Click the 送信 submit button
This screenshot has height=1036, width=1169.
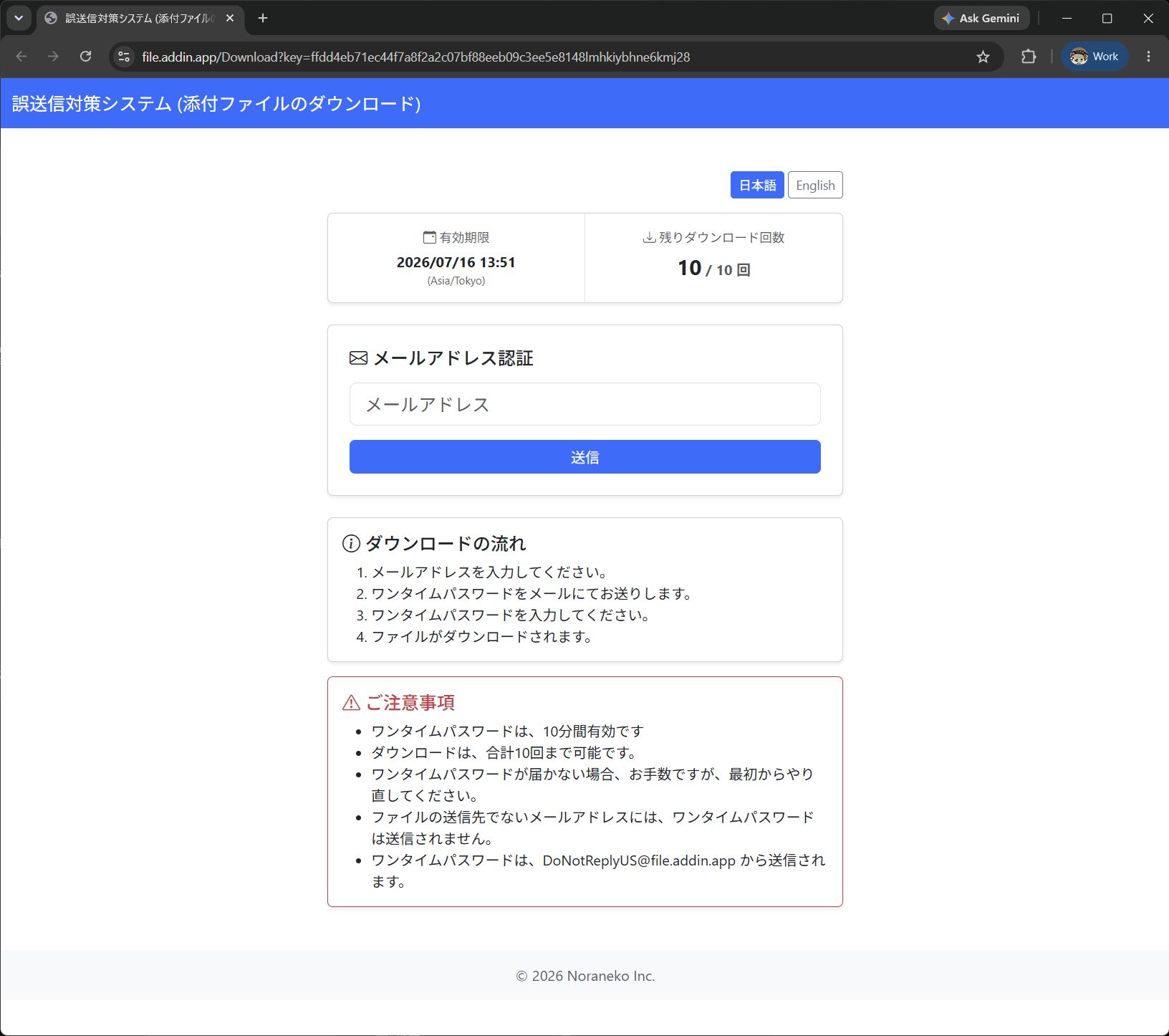(x=585, y=457)
